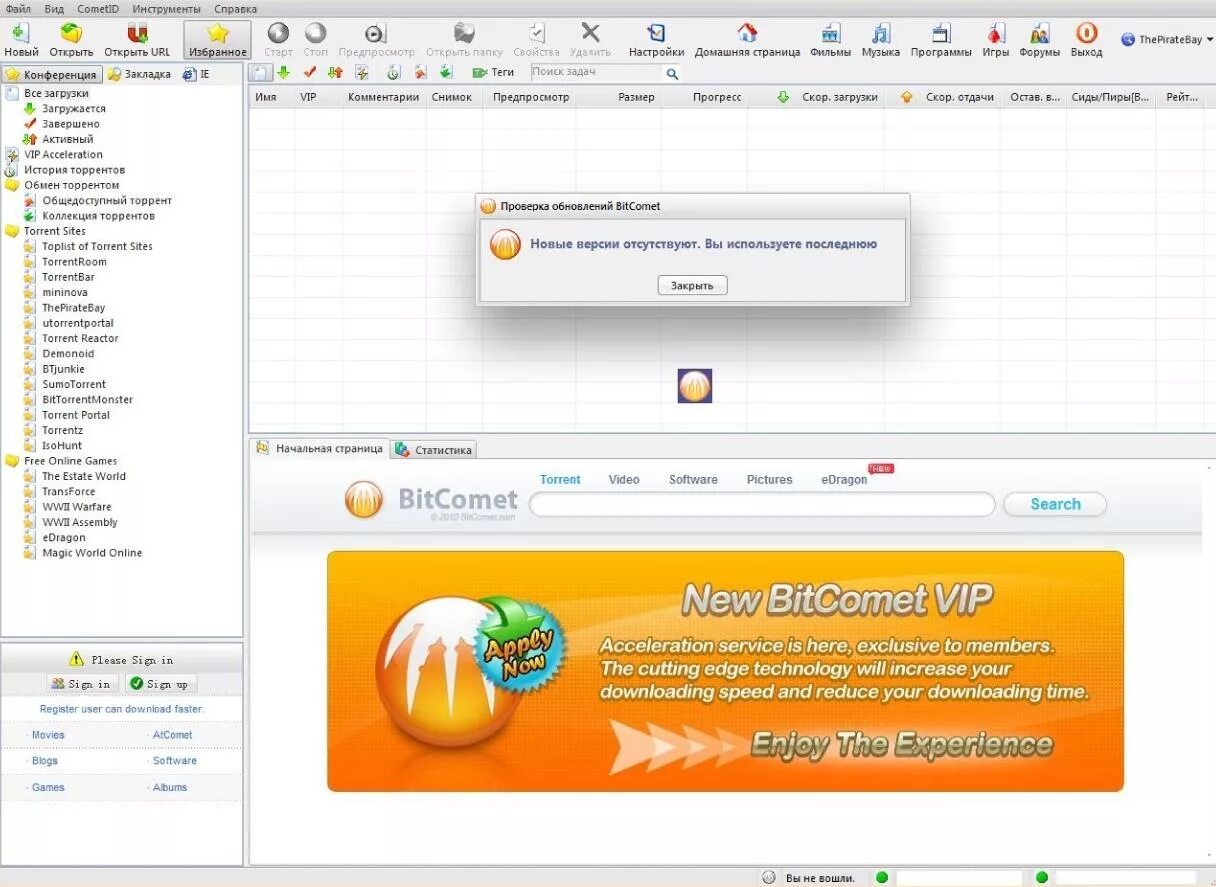
Task: Click the Открыть toolbar icon
Action: coord(71,39)
